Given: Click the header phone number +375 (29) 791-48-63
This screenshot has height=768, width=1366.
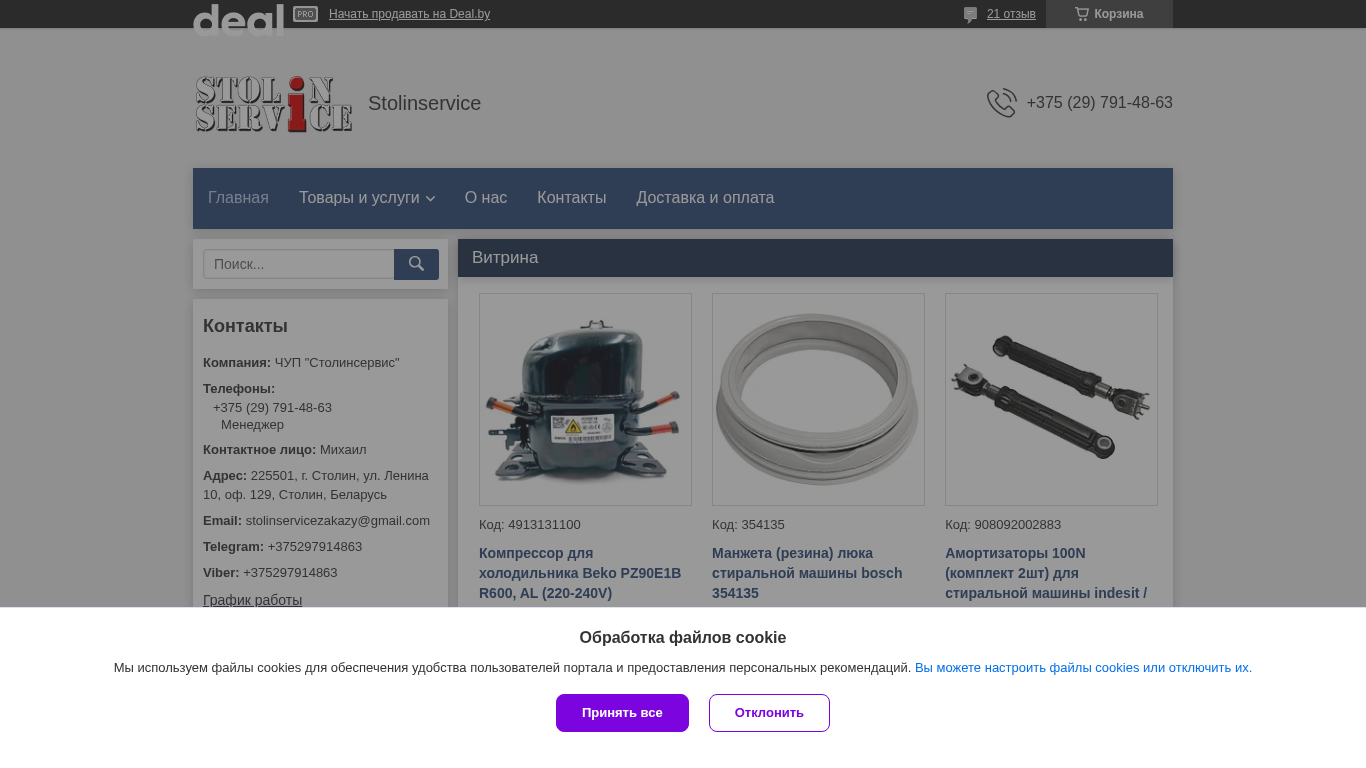Looking at the screenshot, I should 1099,103.
